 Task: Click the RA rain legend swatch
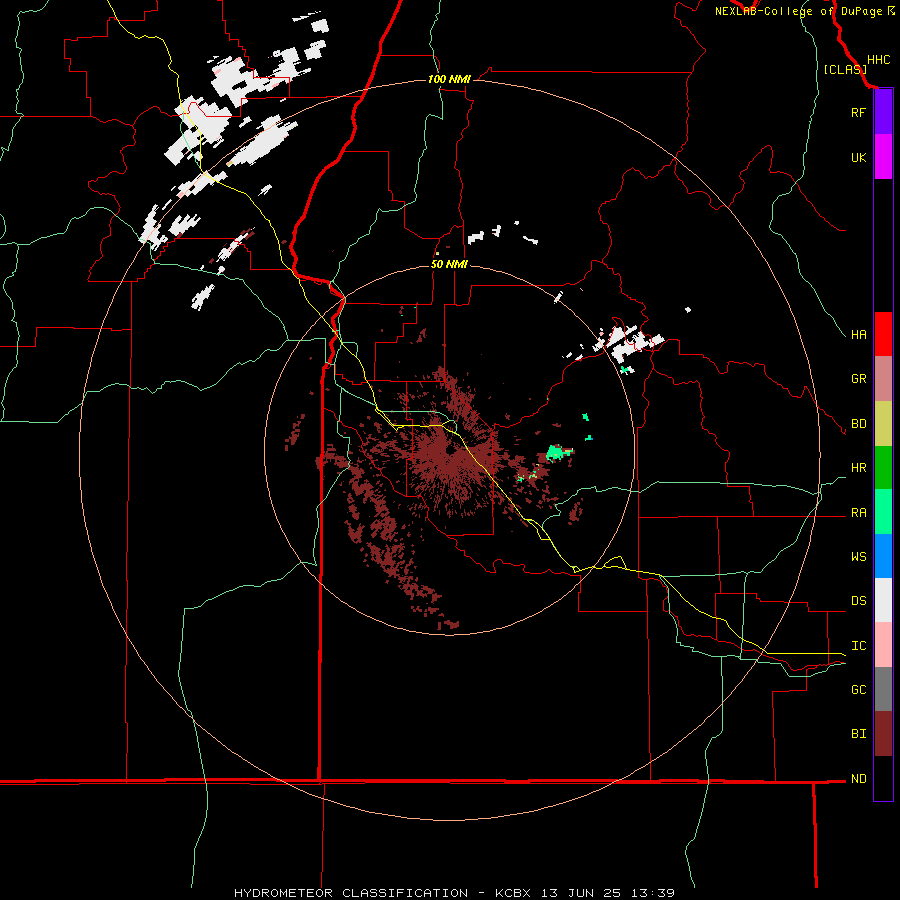point(883,512)
